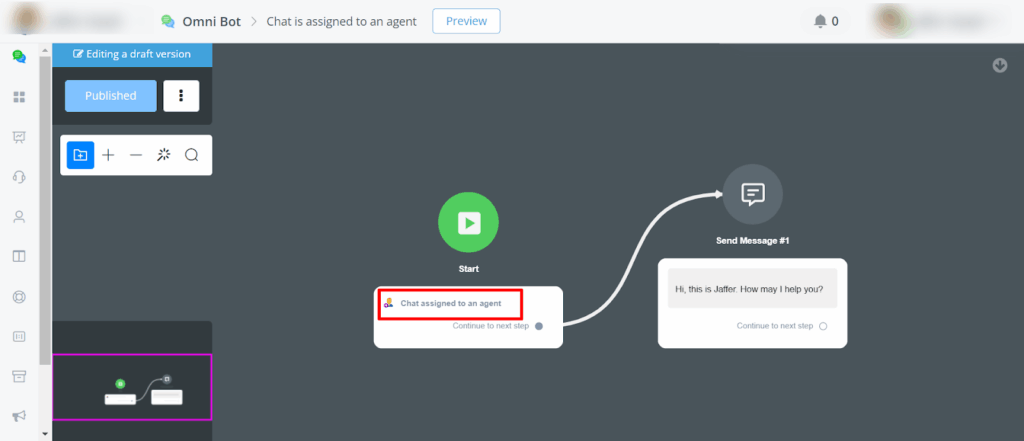Click the auto-arrange magic wand icon
Screen dimensions: 1024x441
pos(164,155)
